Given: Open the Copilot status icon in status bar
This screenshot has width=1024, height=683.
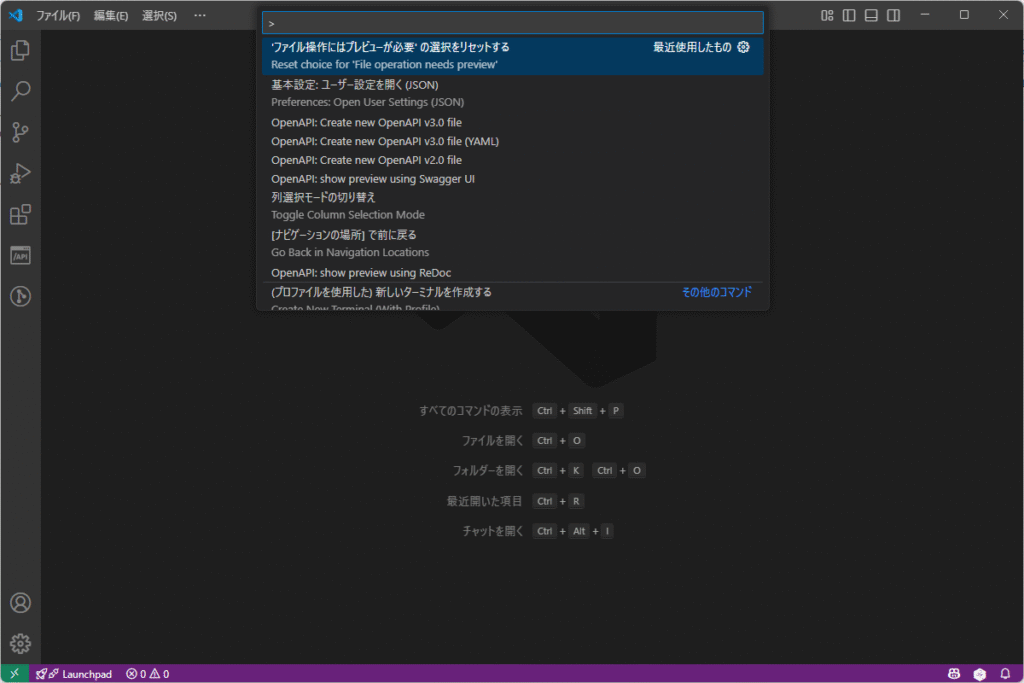Looking at the screenshot, I should [x=954, y=674].
